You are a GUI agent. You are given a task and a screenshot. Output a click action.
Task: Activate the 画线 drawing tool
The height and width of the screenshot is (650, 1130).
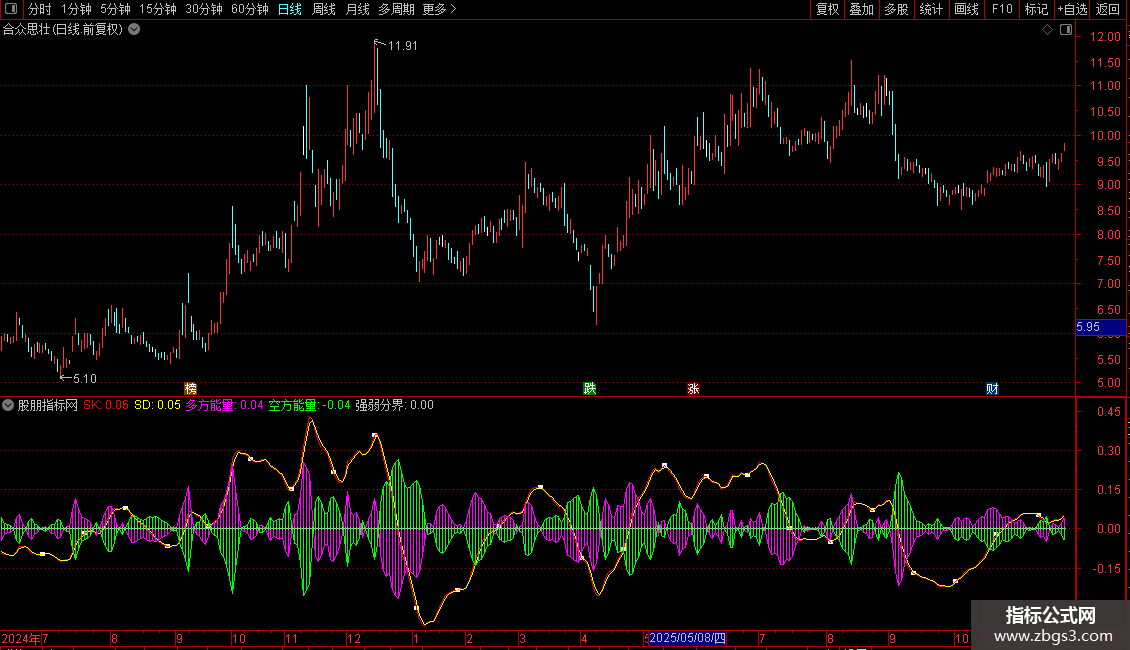[966, 9]
